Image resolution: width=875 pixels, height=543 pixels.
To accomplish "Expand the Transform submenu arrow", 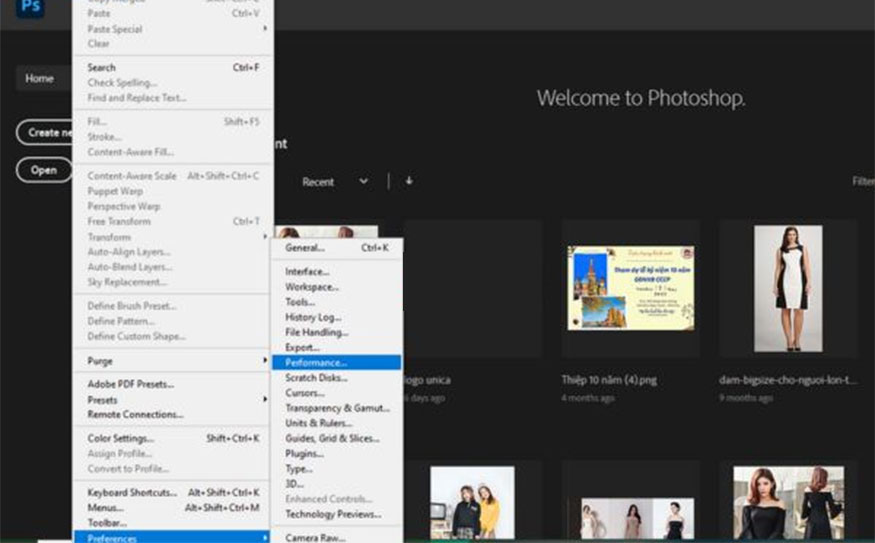I will tap(265, 237).
